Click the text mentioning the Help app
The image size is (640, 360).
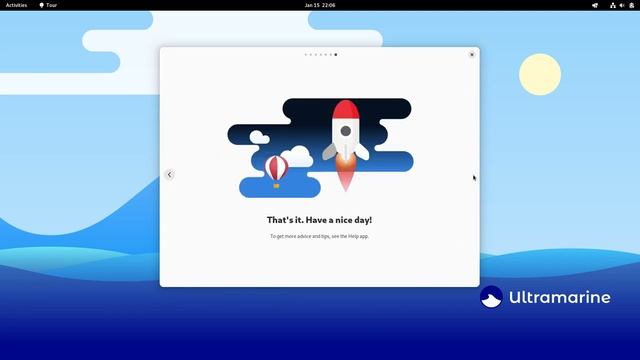(x=319, y=236)
